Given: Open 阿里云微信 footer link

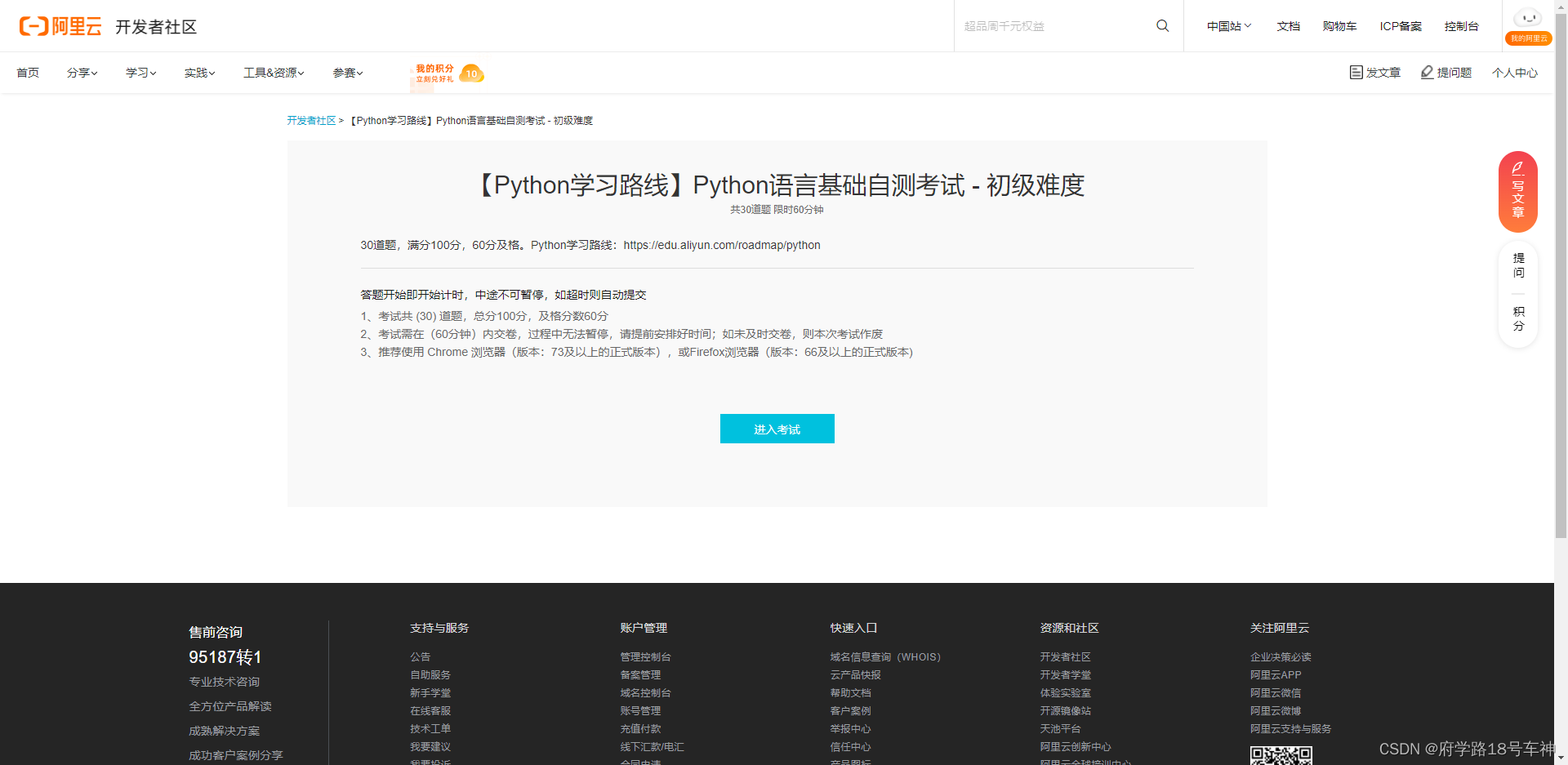Looking at the screenshot, I should tap(1276, 692).
